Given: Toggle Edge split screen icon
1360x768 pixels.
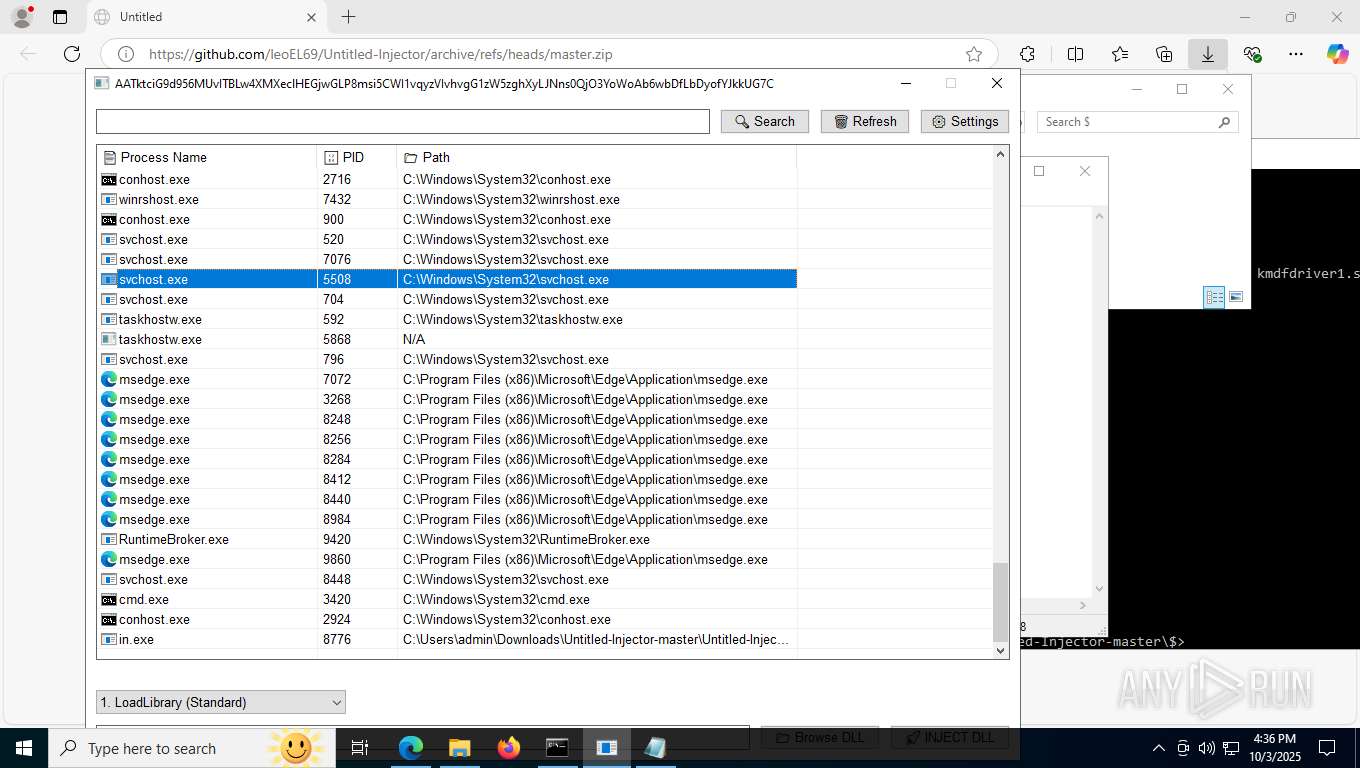Looking at the screenshot, I should pyautogui.click(x=1075, y=54).
